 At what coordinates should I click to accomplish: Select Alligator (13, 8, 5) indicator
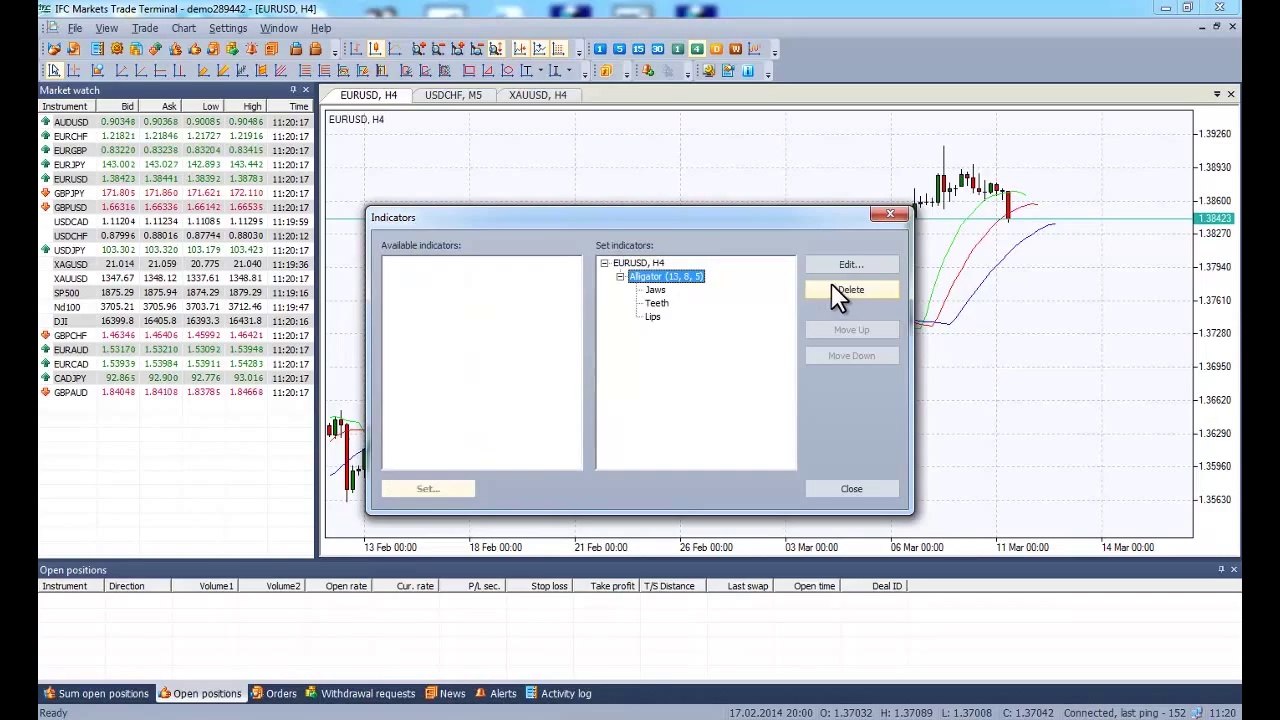(666, 276)
